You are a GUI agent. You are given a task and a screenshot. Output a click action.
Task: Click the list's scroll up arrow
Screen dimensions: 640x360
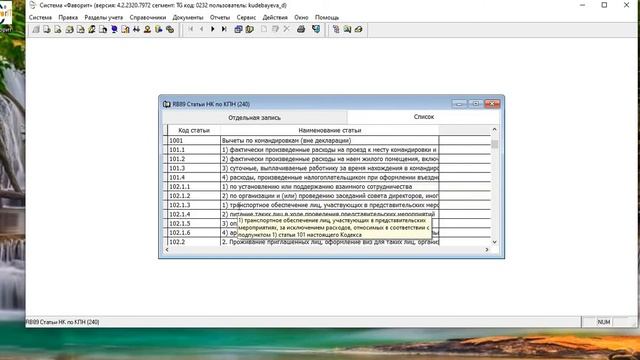pos(494,129)
